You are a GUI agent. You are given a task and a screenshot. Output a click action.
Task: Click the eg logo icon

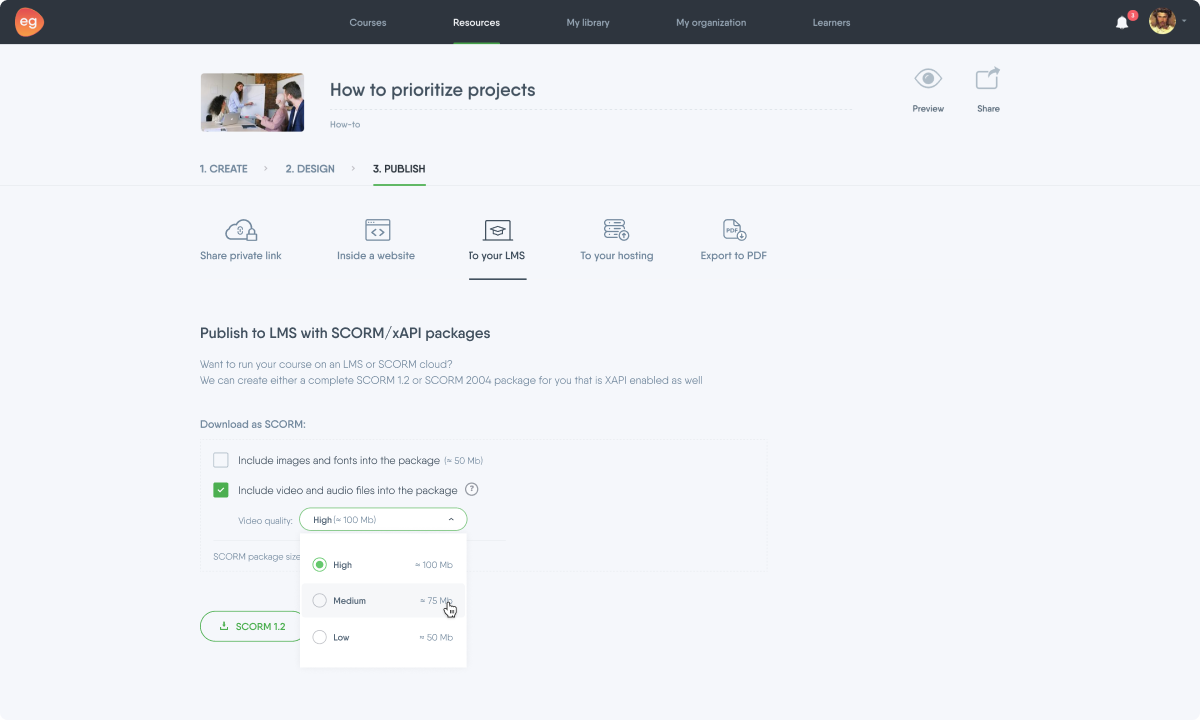[x=29, y=22]
